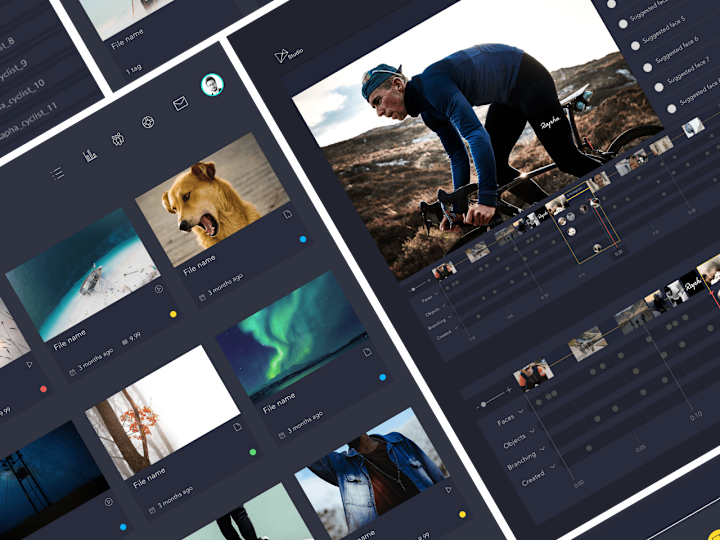The width and height of the screenshot is (720, 540).
Task: Click the '1 tag' label on top card
Action: 134,69
